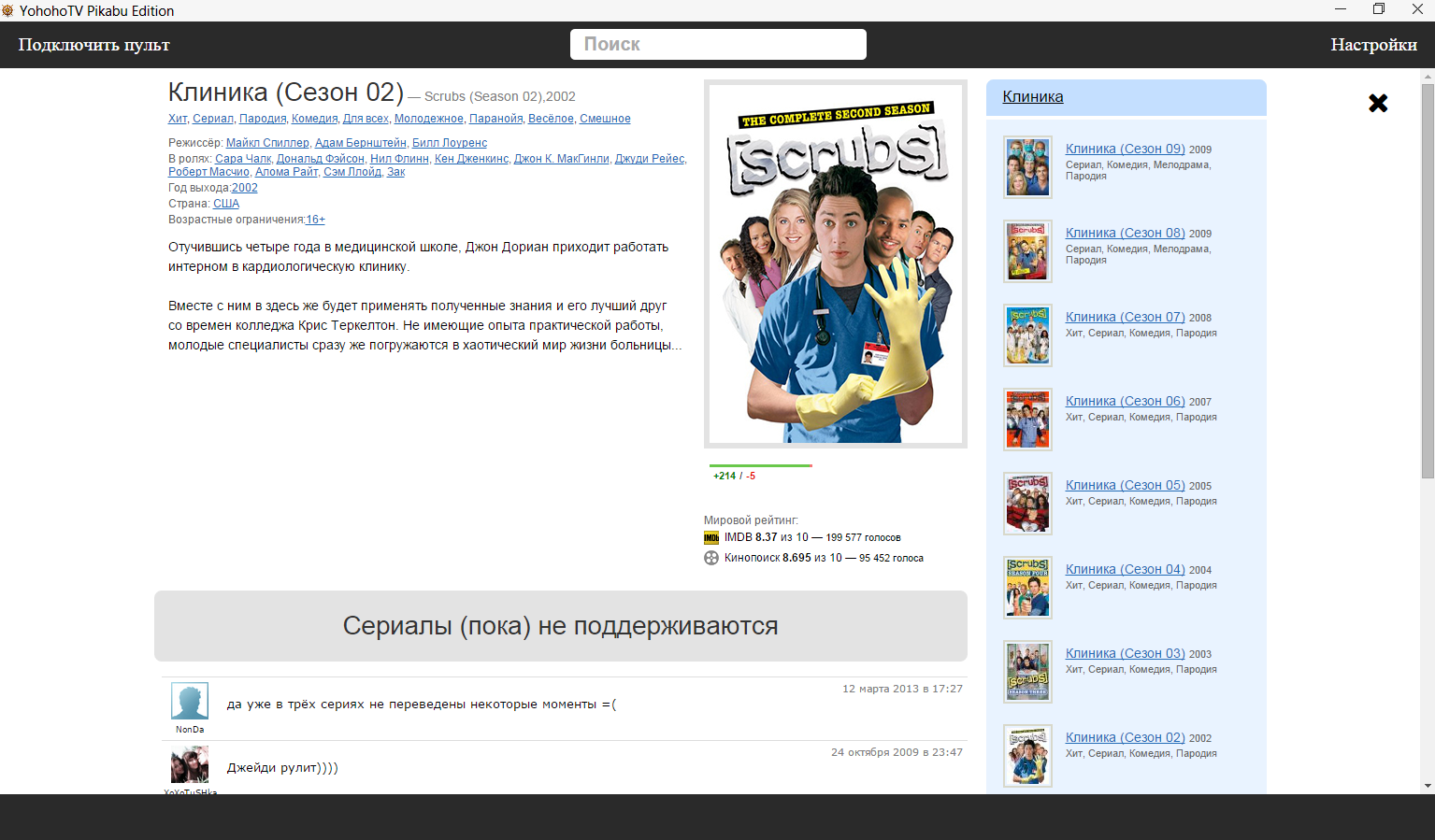The image size is (1435, 840).
Task: Click Season 09 thumbnail in sidebar
Action: point(1028,167)
